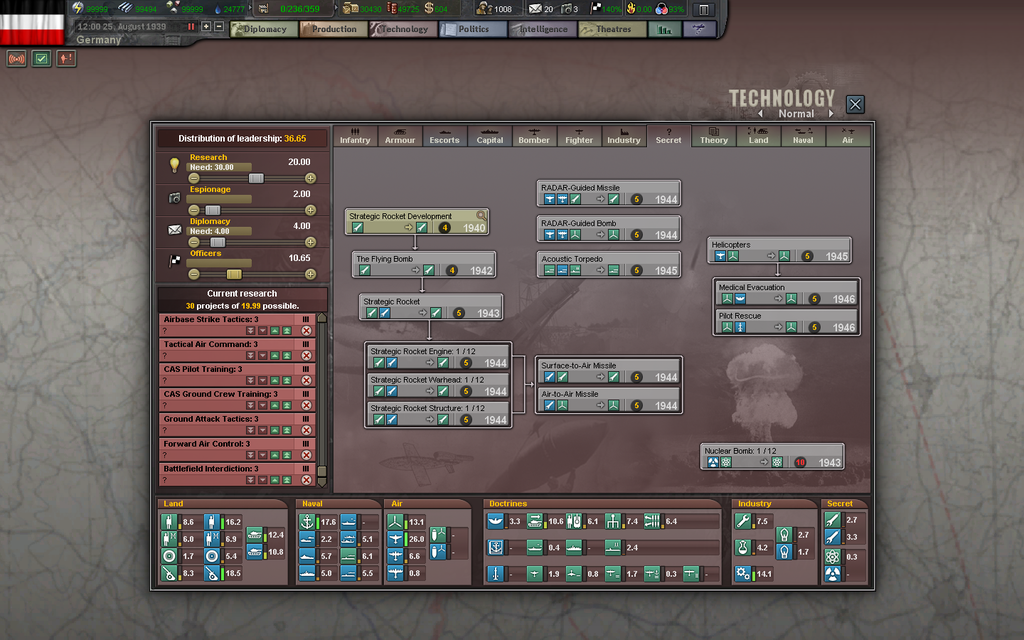Adjust the Research leadership slider
This screenshot has width=1024, height=640.
point(256,178)
